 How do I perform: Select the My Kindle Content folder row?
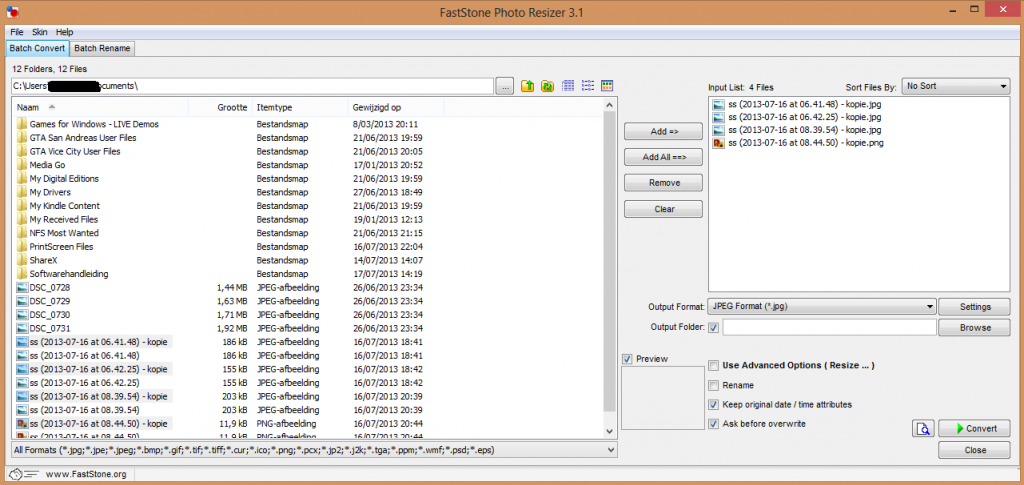[65, 206]
